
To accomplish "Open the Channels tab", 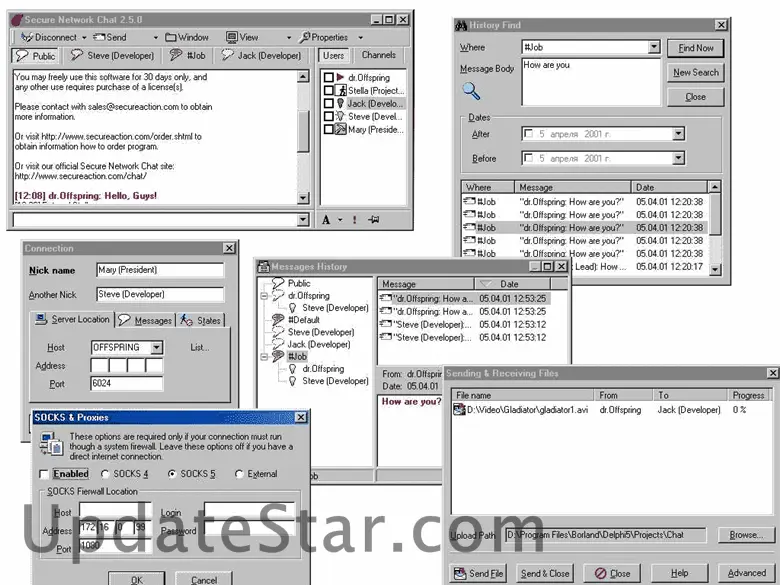I will [x=379, y=55].
